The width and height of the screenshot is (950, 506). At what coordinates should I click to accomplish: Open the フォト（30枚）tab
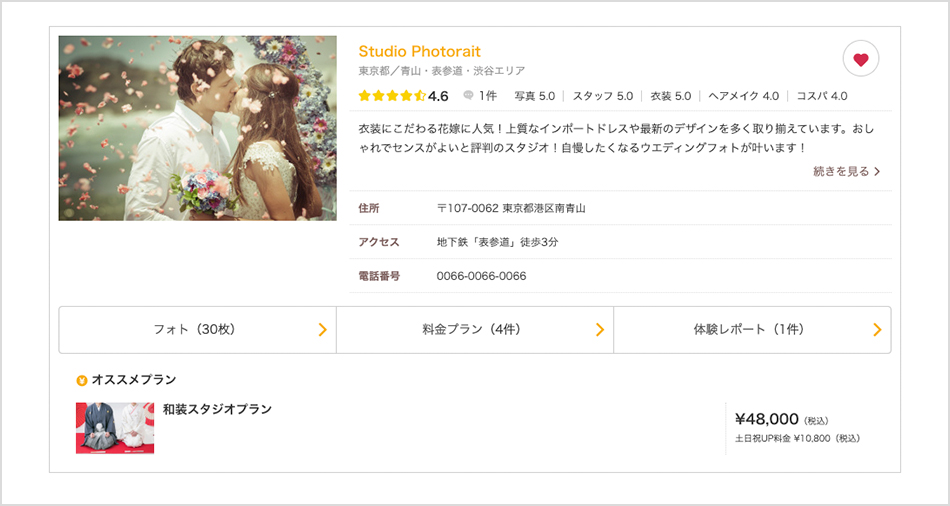pyautogui.click(x=198, y=330)
